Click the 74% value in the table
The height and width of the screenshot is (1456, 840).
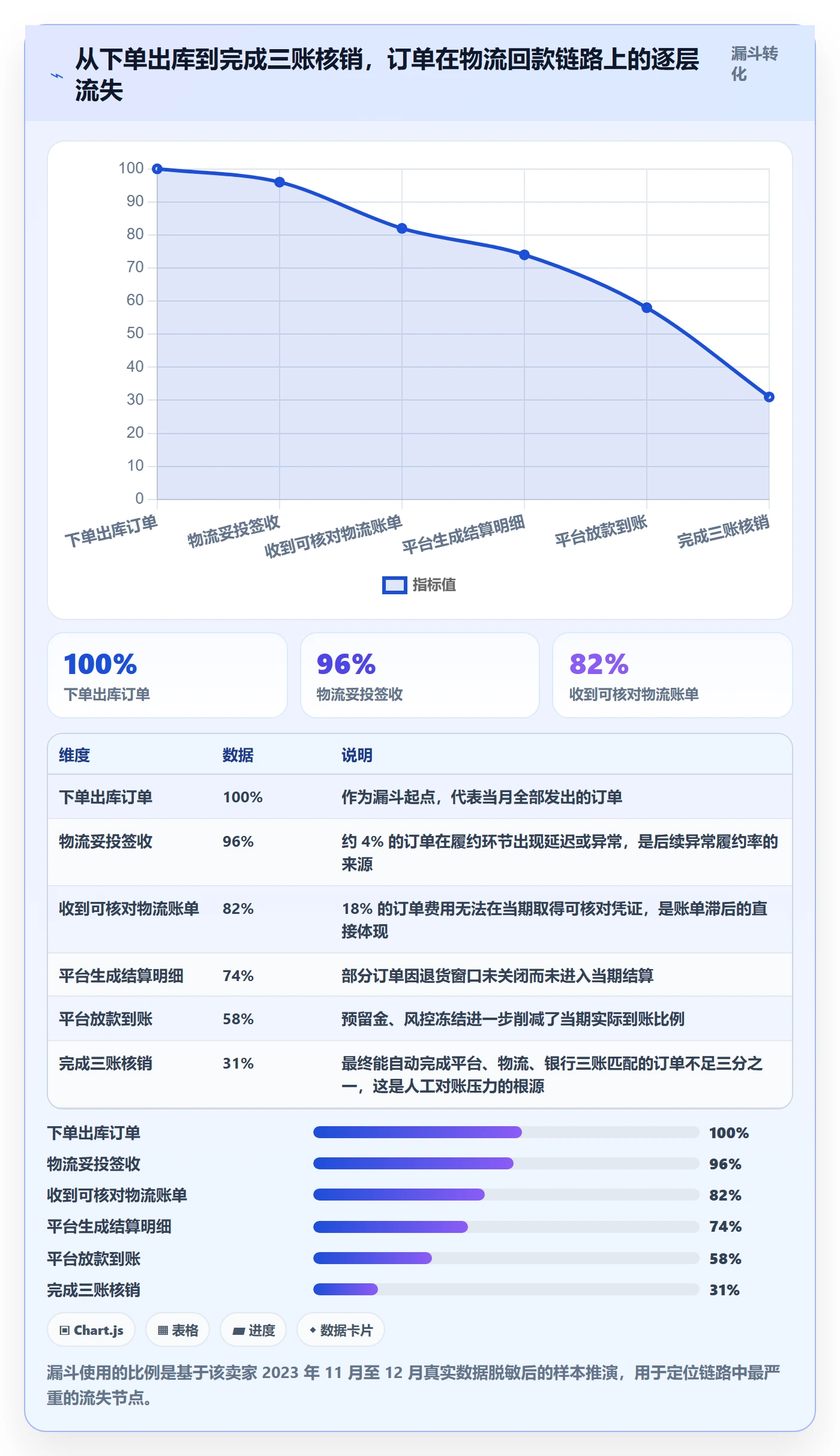click(x=238, y=976)
